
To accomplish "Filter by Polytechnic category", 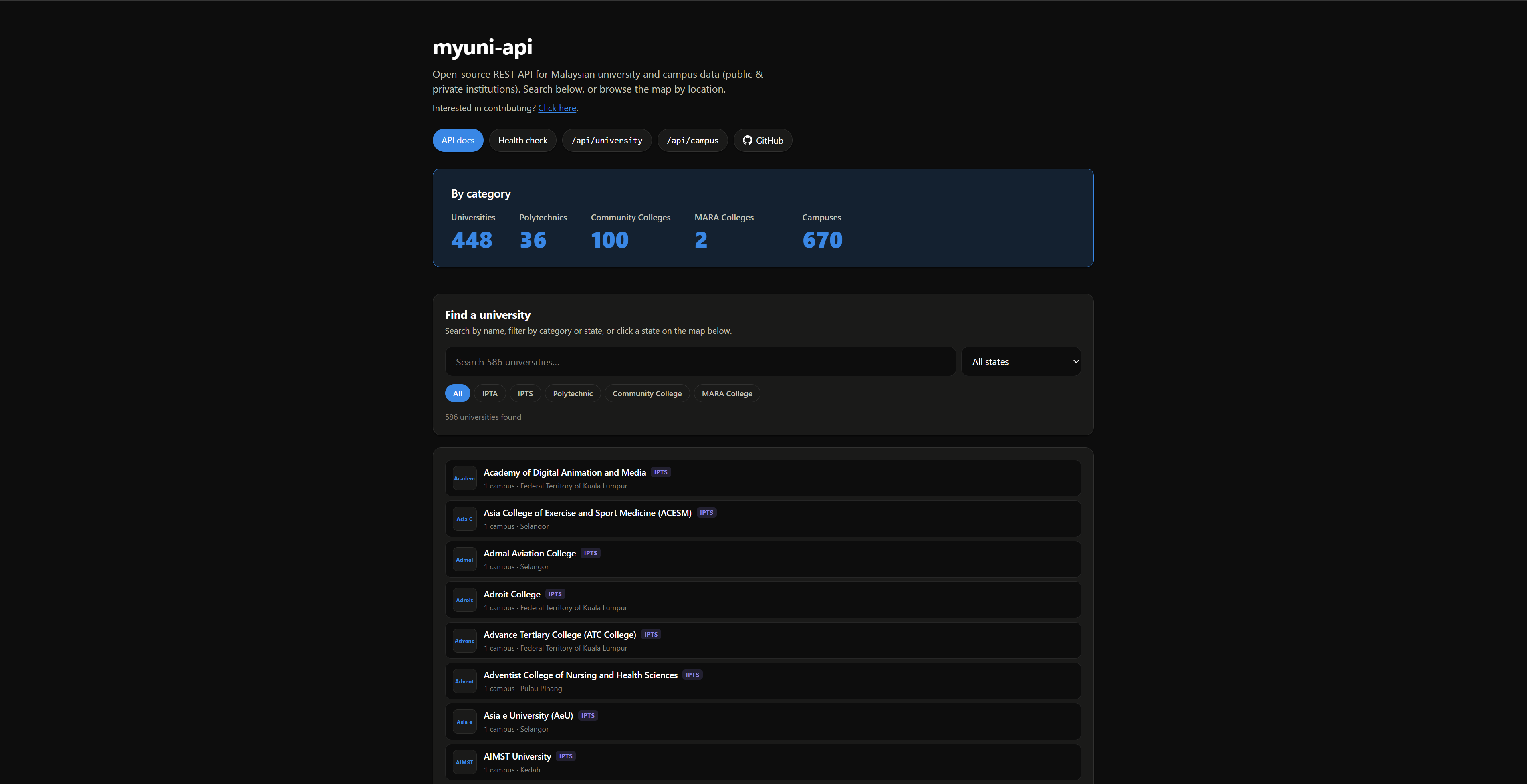I will (x=573, y=393).
